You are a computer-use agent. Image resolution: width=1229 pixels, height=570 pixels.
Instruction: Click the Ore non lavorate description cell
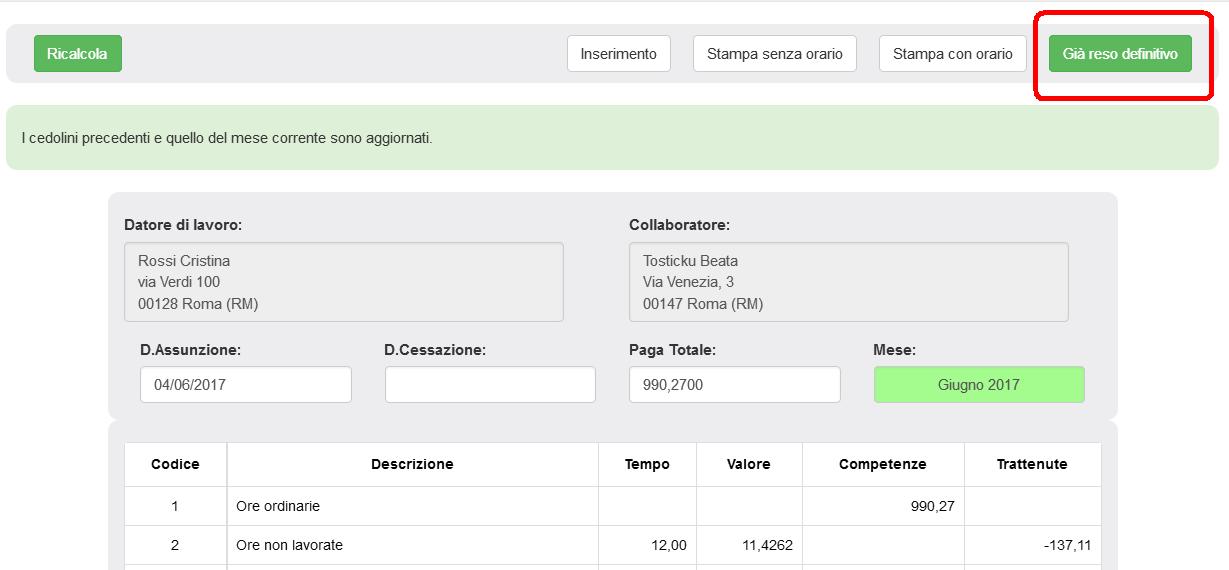click(x=289, y=546)
